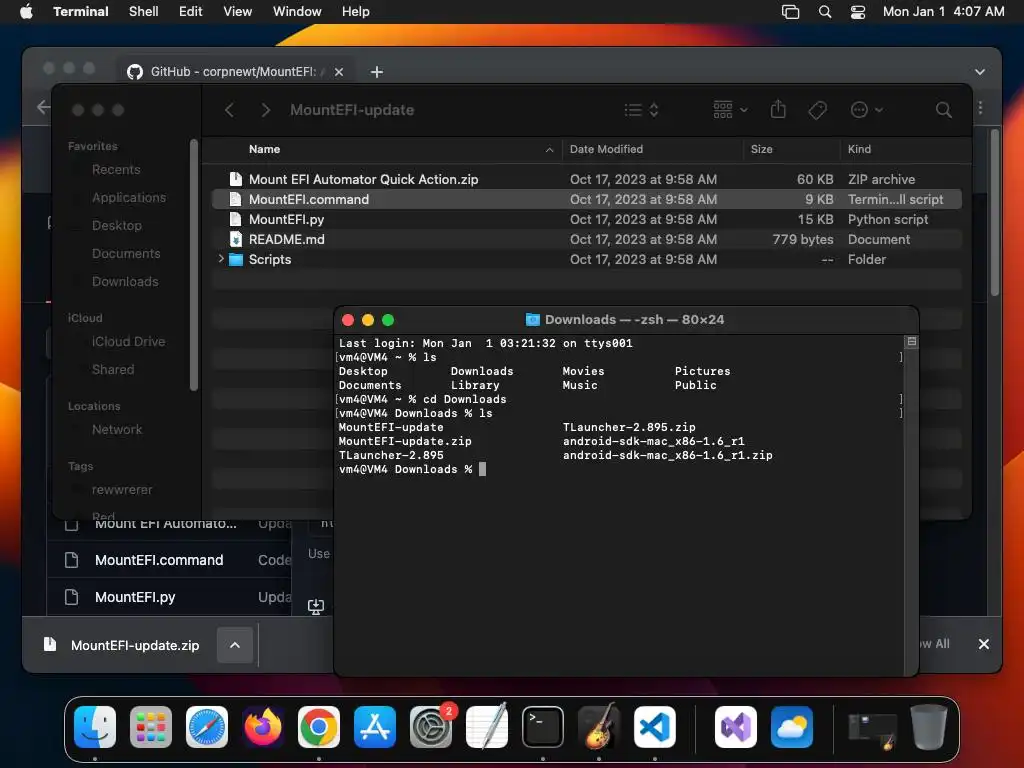Open System Settings from the Dock
The height and width of the screenshot is (768, 1024).
point(431,727)
